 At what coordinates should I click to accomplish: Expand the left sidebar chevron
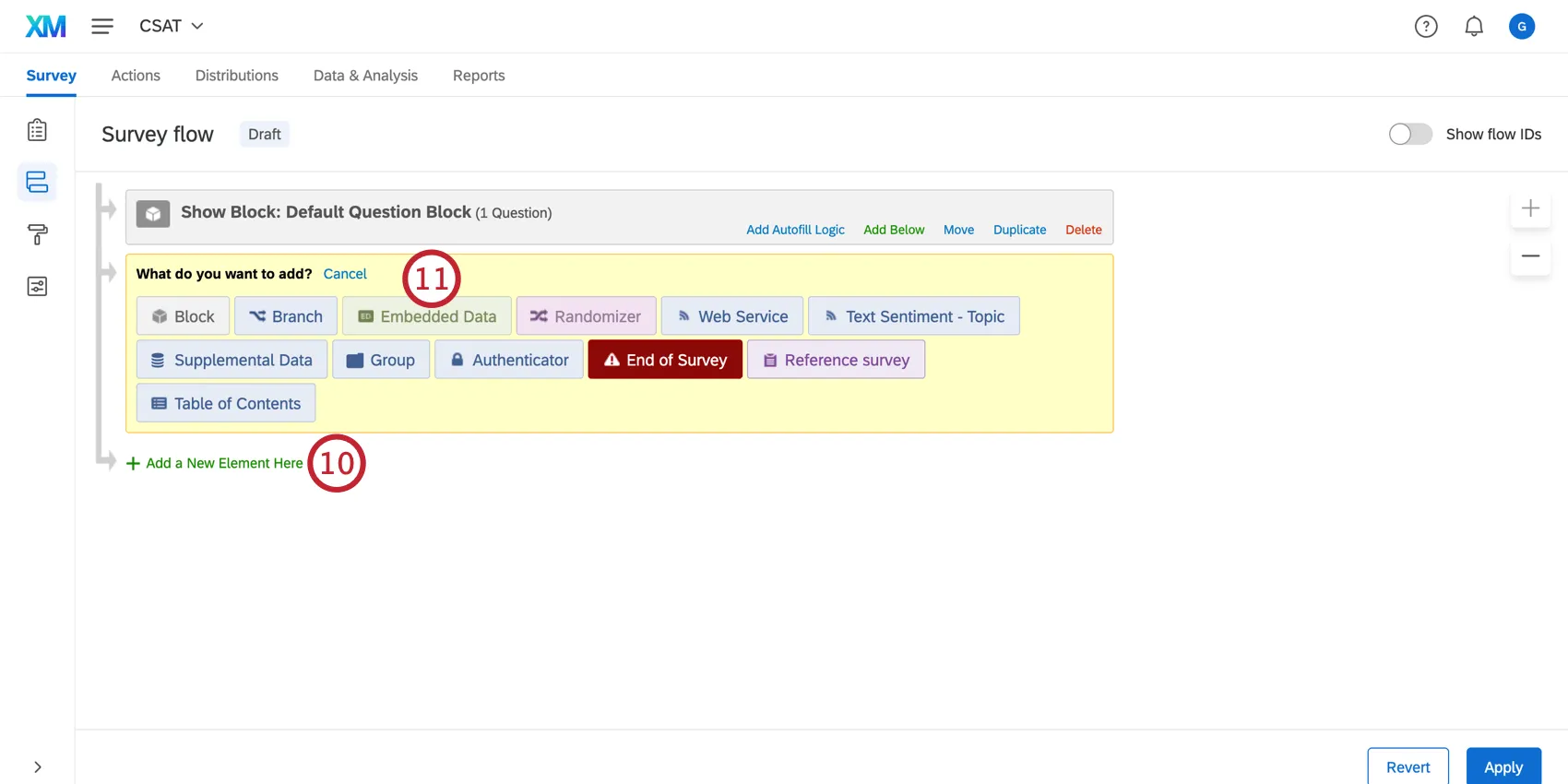point(37,766)
